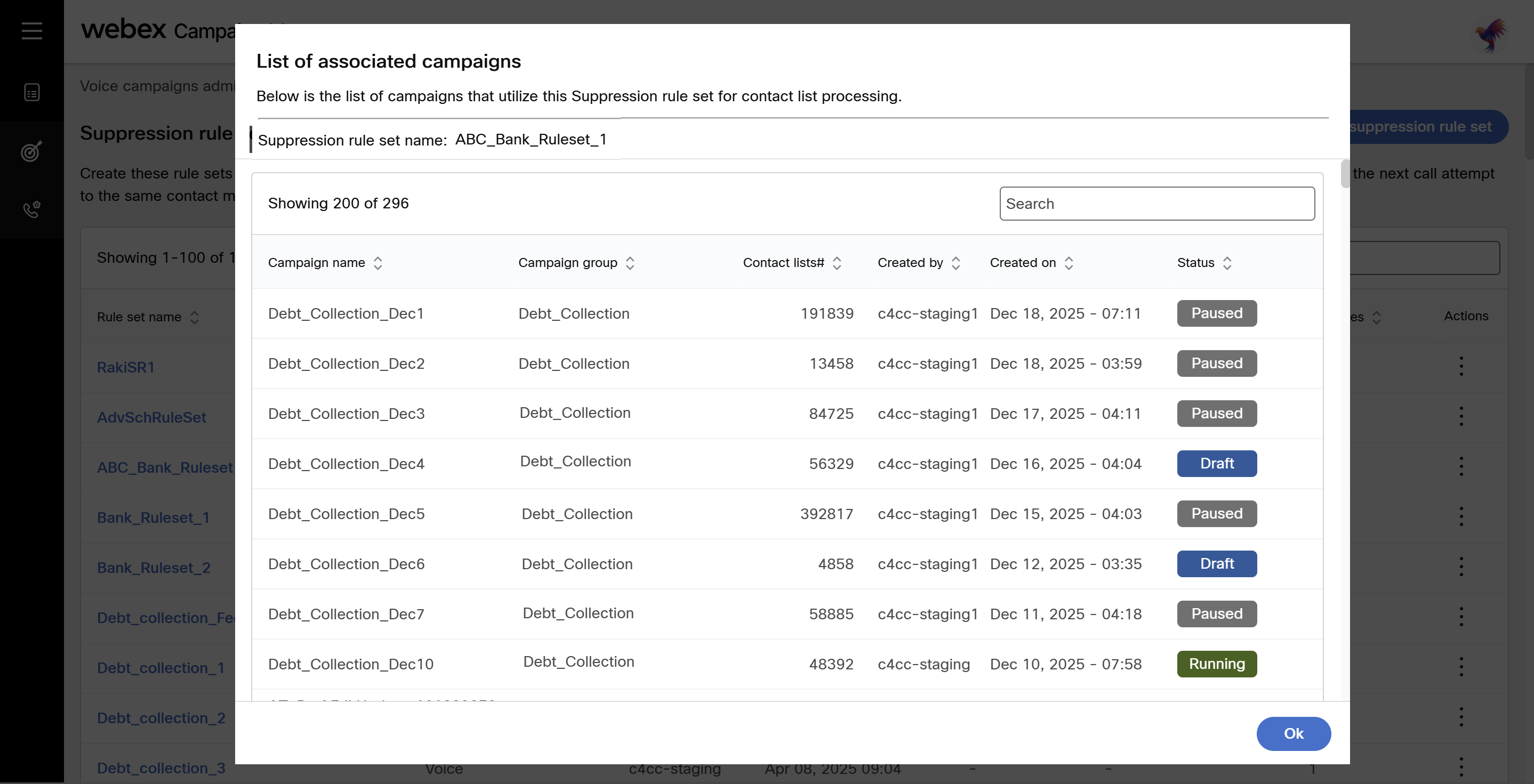Open actions menu for Debt_collection_3 row
This screenshot has width=1534, height=784.
pyautogui.click(x=1461, y=767)
